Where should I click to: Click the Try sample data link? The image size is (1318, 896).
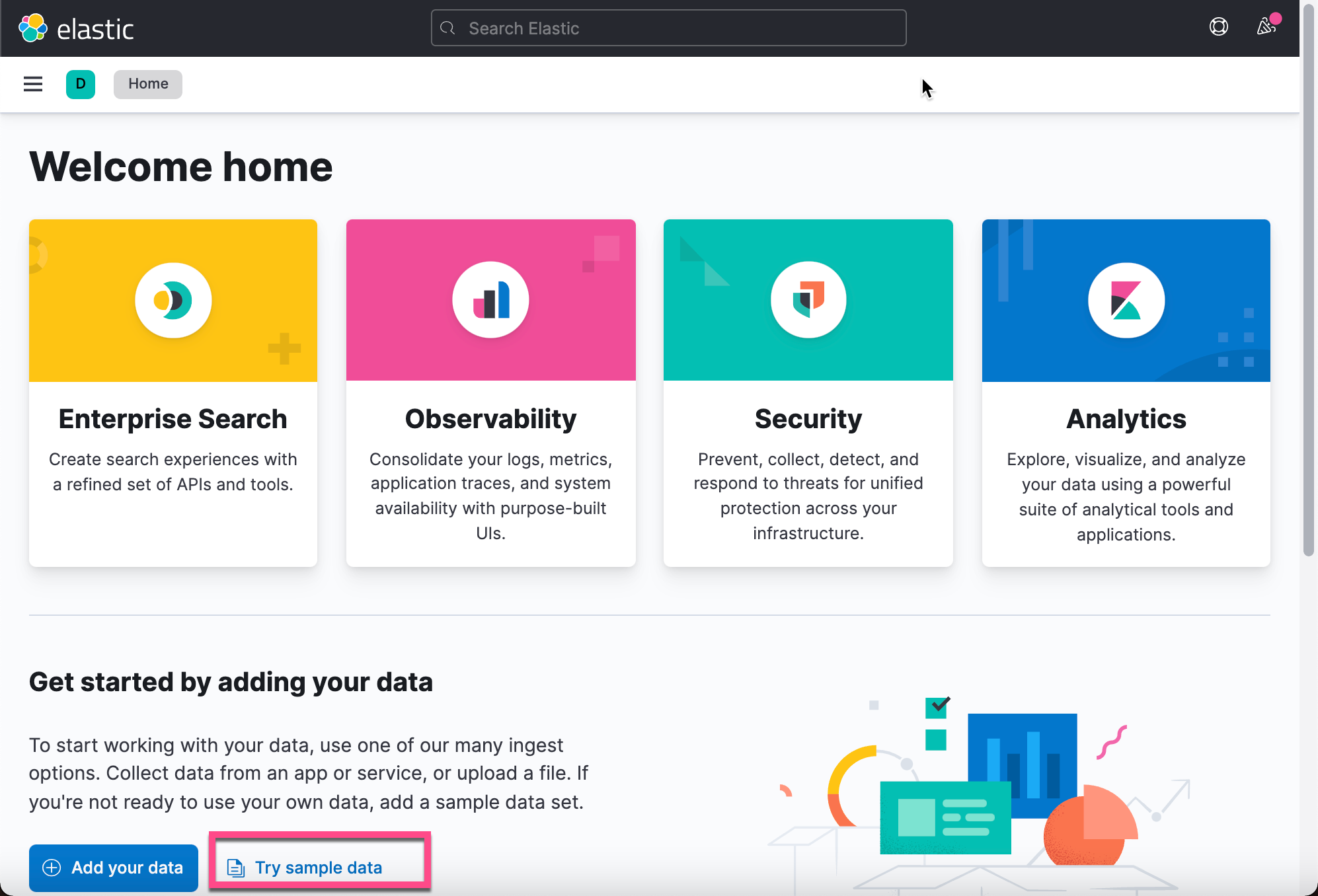point(319,868)
